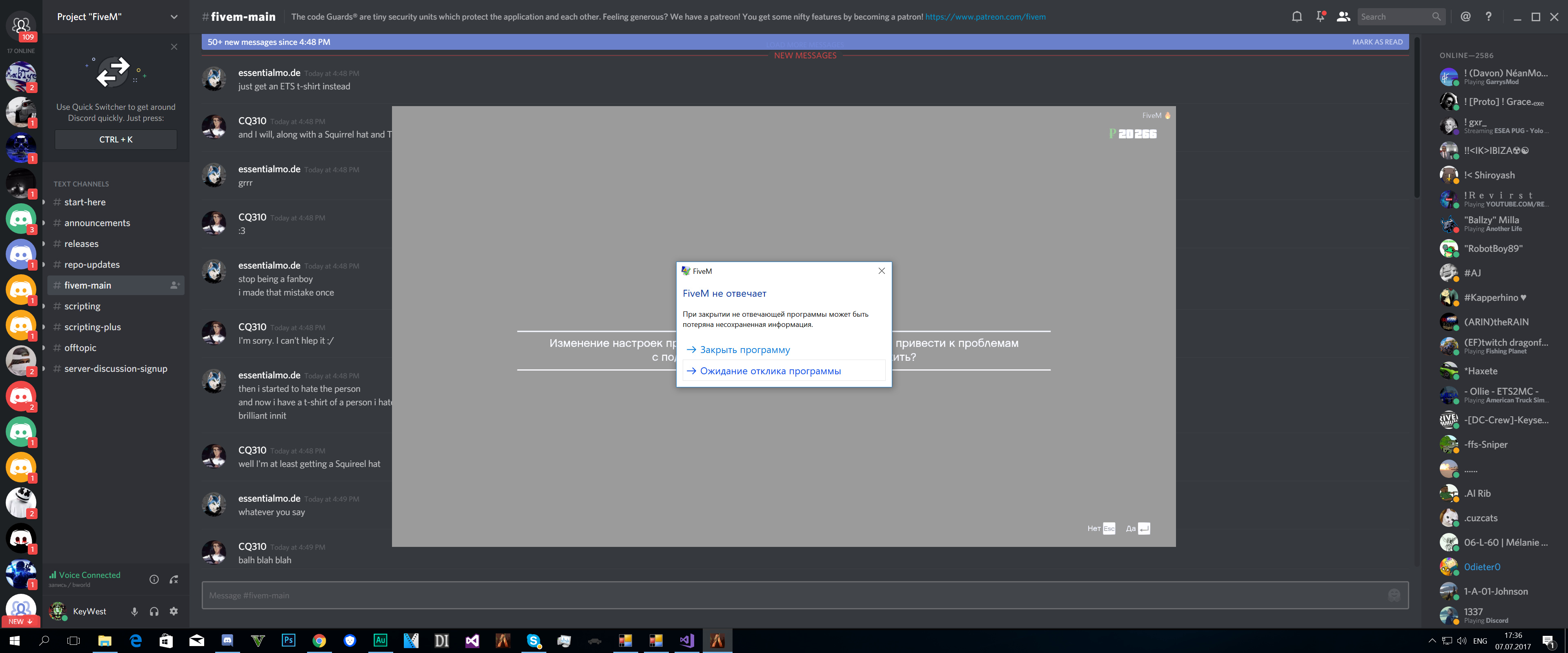The image size is (1568, 653).
Task: Open member *Haxete profile
Action: coord(1494,371)
